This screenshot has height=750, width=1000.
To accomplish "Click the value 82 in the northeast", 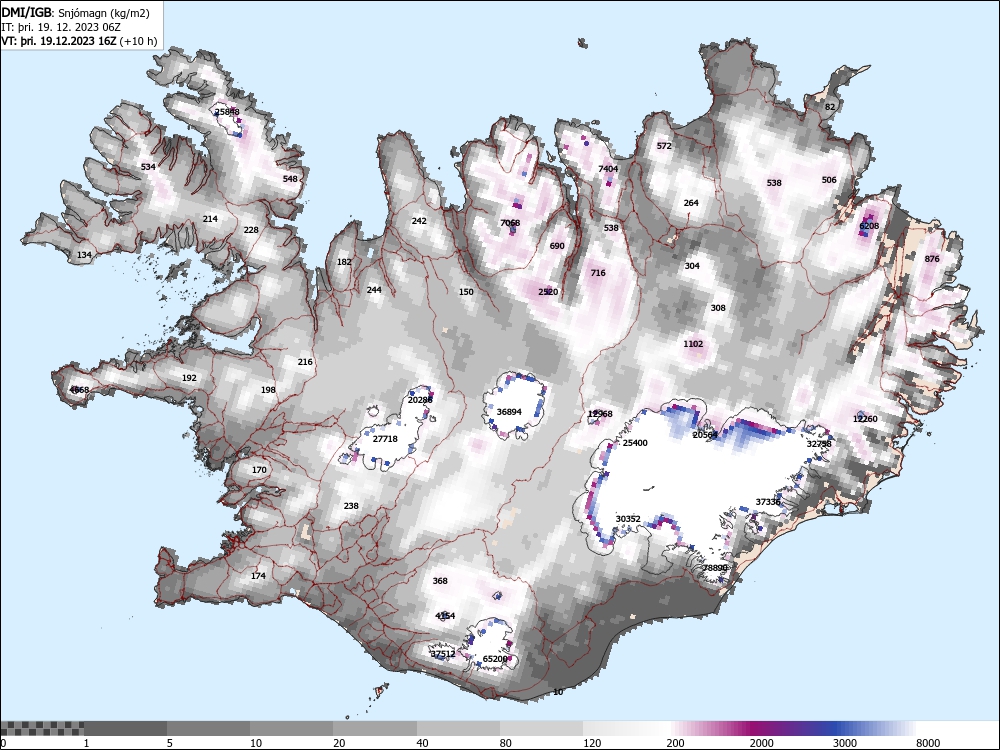I will [x=829, y=107].
